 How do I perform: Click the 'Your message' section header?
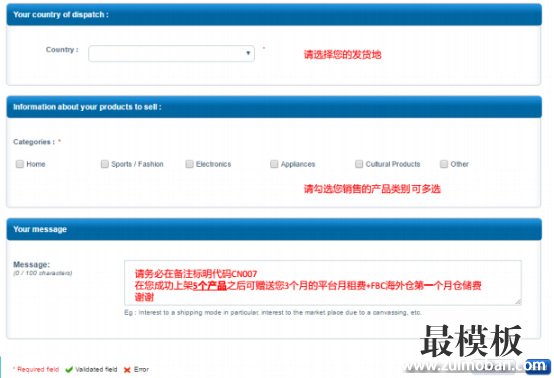(x=274, y=229)
